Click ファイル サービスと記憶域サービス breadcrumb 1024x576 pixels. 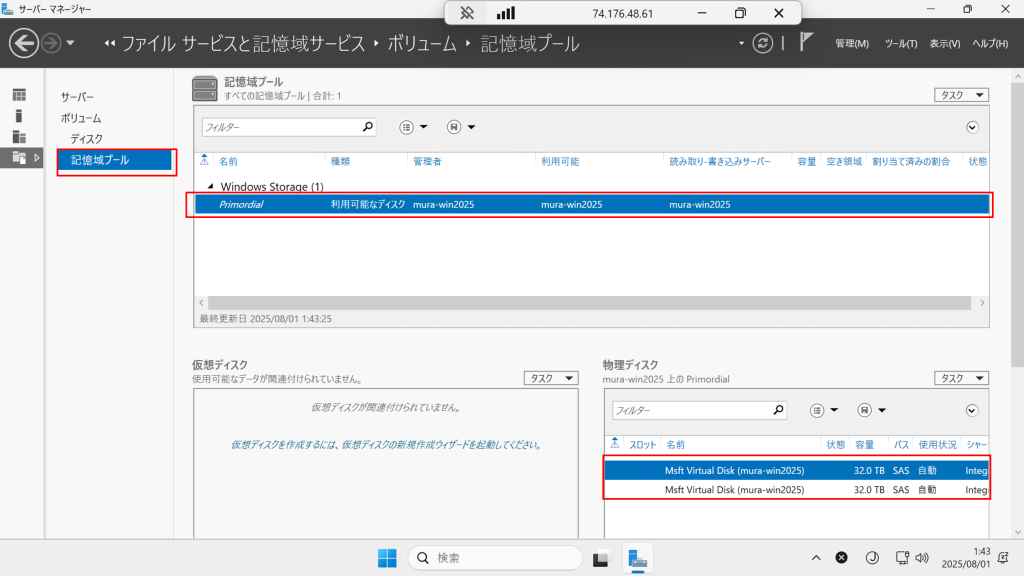[x=243, y=43]
